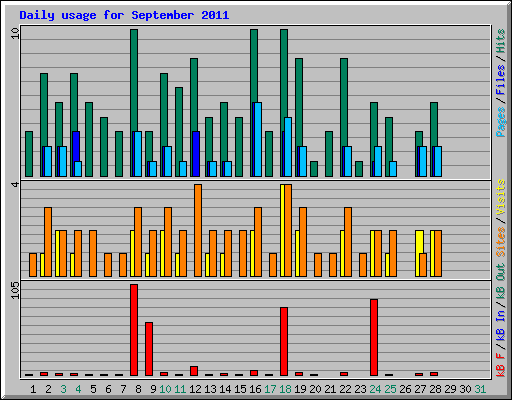Click the day label "23"
This screenshot has width=512, height=400.
coord(360,389)
